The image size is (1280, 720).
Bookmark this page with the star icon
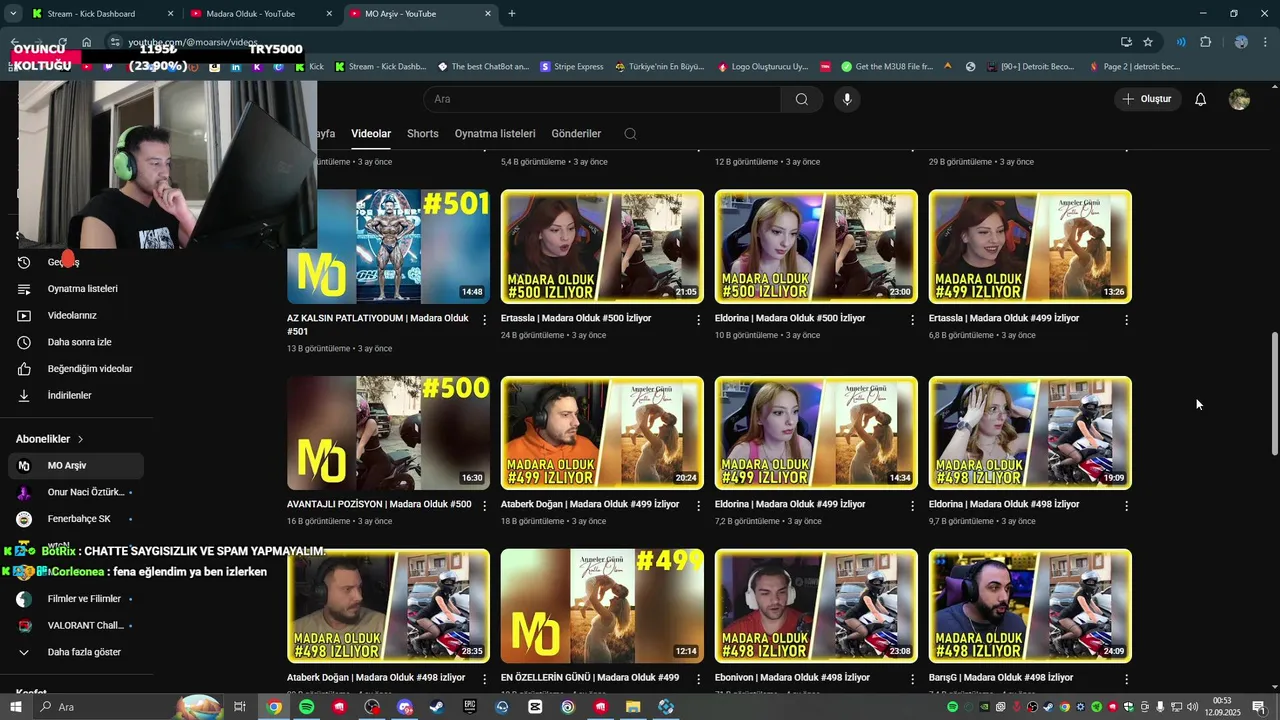[x=1148, y=42]
